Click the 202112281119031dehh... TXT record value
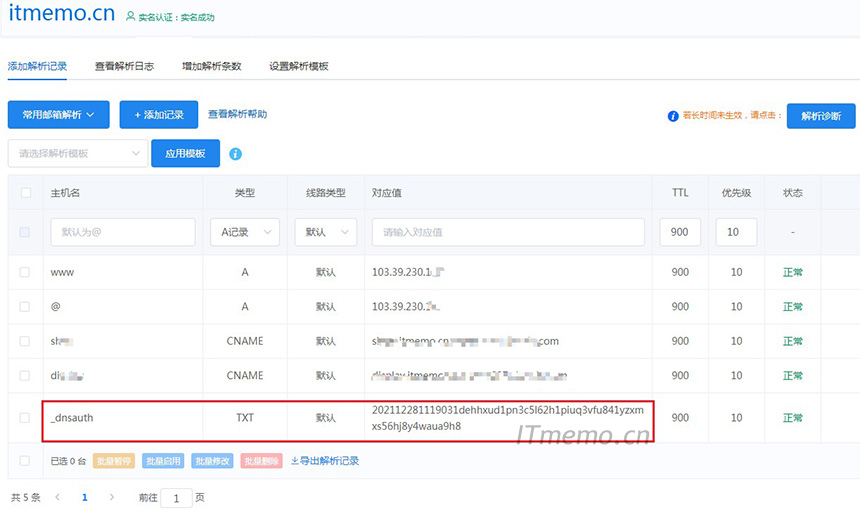 508,418
